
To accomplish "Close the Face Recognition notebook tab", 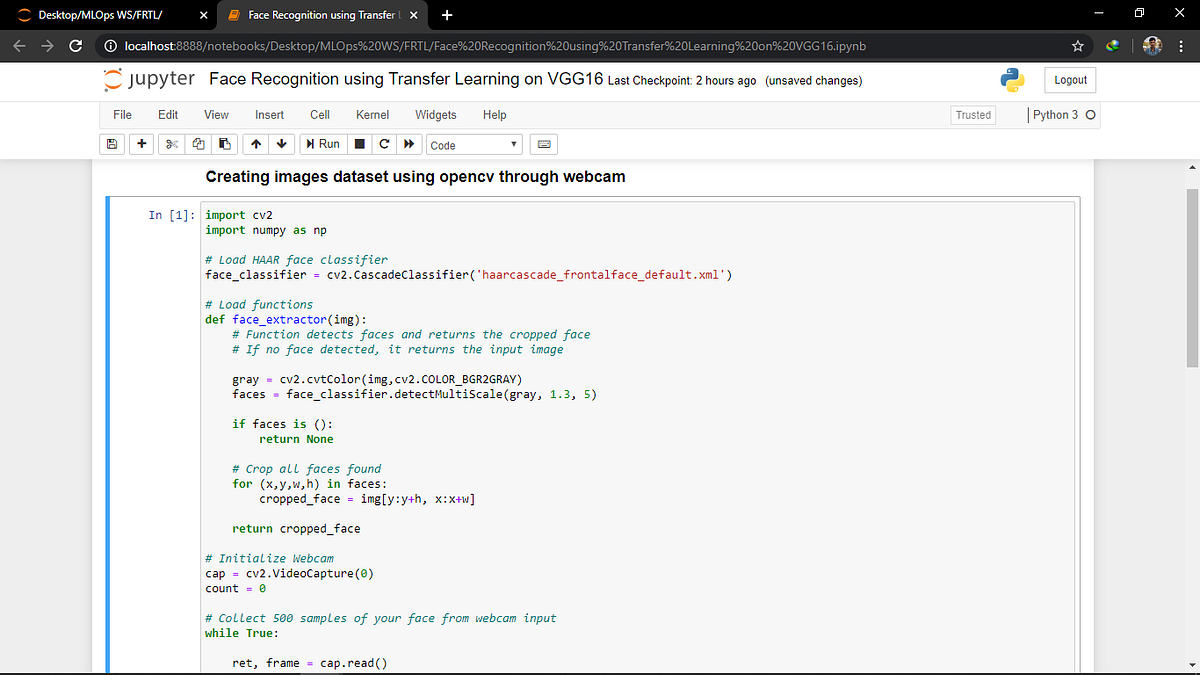I will tap(413, 15).
